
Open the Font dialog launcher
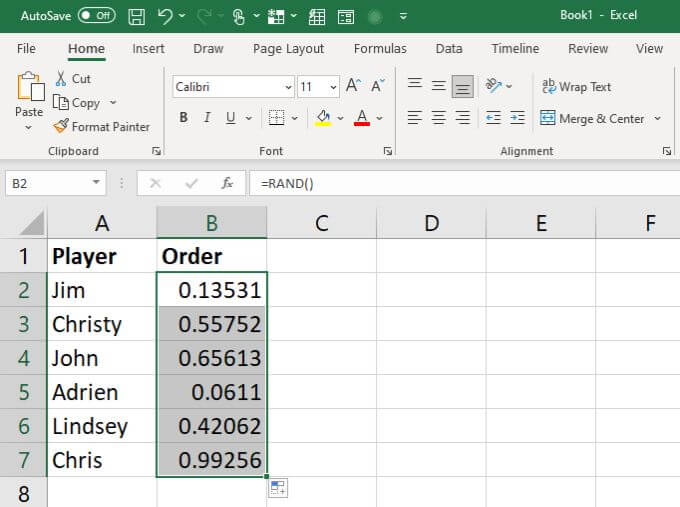pos(388,151)
